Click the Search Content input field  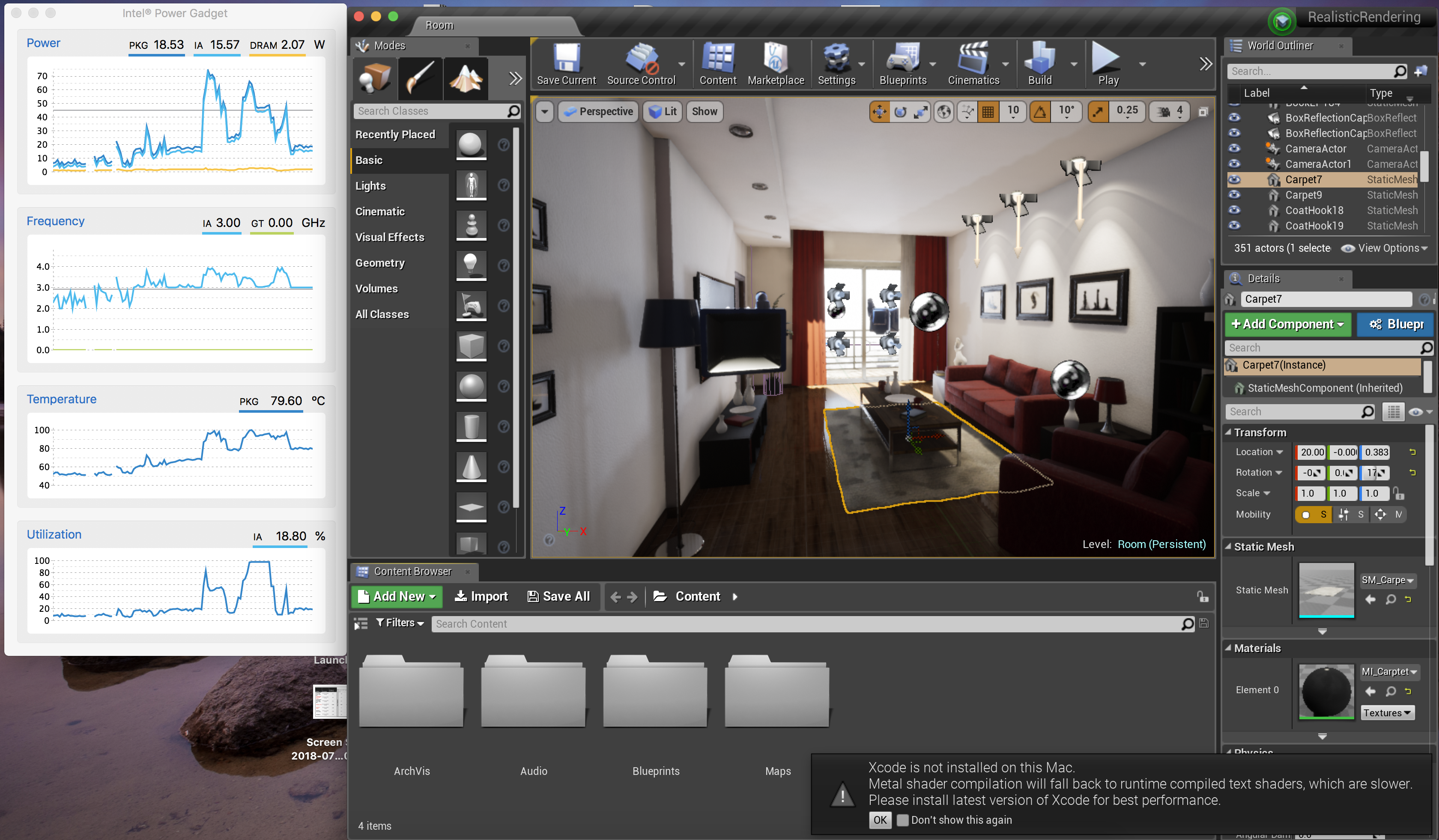(805, 624)
